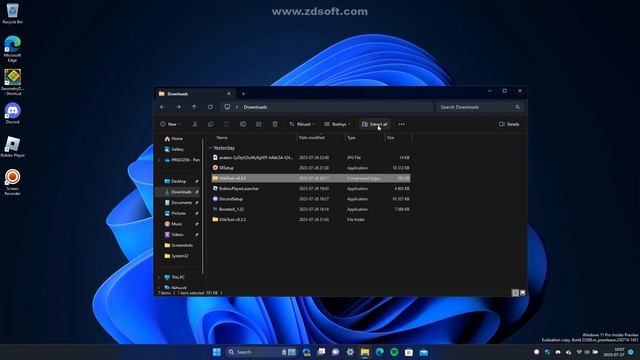Select Geometry Dash shortcut on desktop
Viewport: 640px width, 360px height.
click(12, 82)
